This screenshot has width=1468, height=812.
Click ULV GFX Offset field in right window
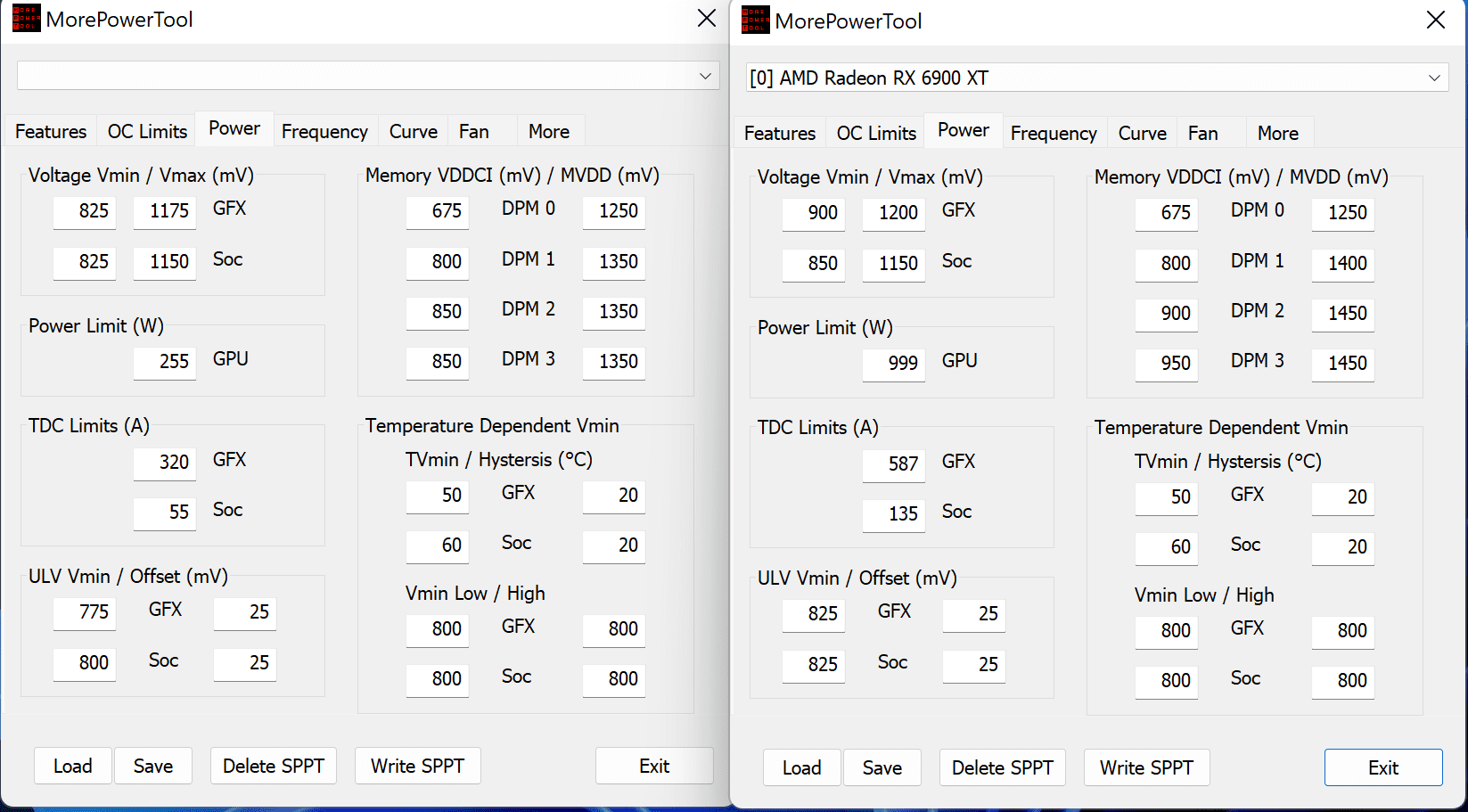coord(974,614)
